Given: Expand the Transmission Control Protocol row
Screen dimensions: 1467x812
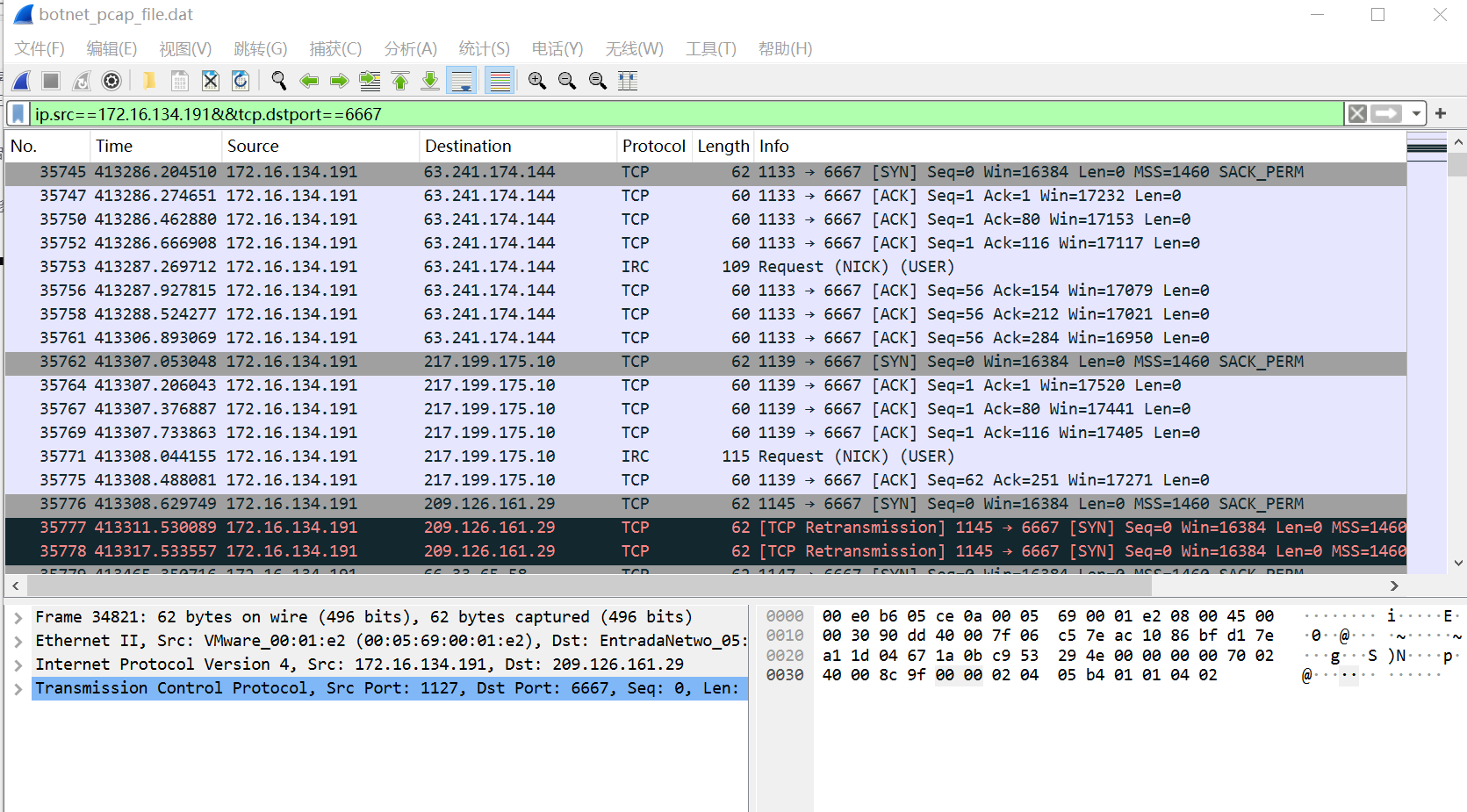Looking at the screenshot, I should coord(18,689).
